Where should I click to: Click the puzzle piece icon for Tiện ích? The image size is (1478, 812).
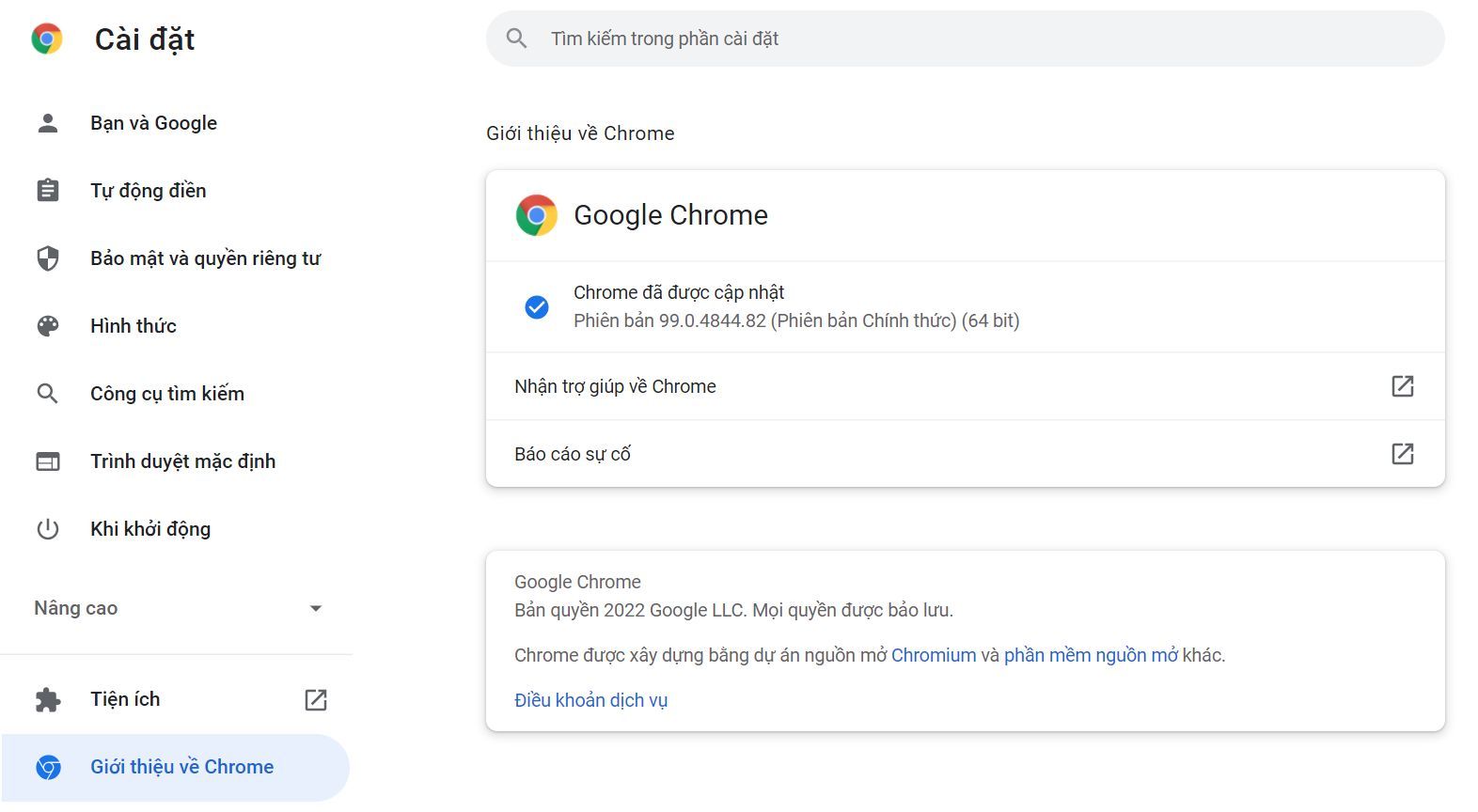(47, 700)
